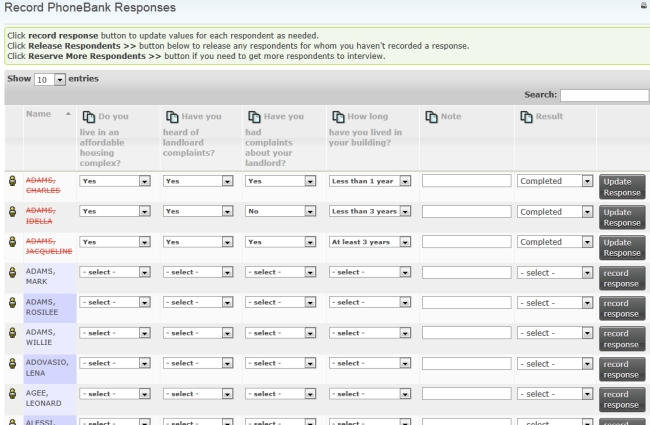Click the copy icon for 'heard of landlord complaints' column

point(171,117)
